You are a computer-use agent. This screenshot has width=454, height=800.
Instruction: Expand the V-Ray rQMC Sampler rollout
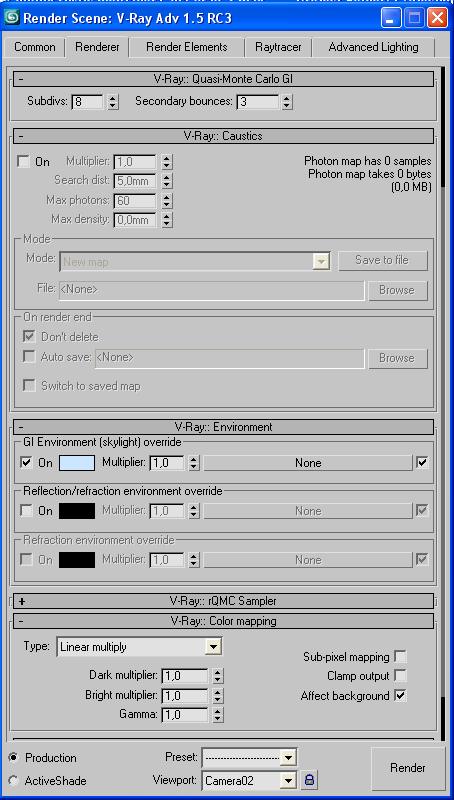point(223,601)
